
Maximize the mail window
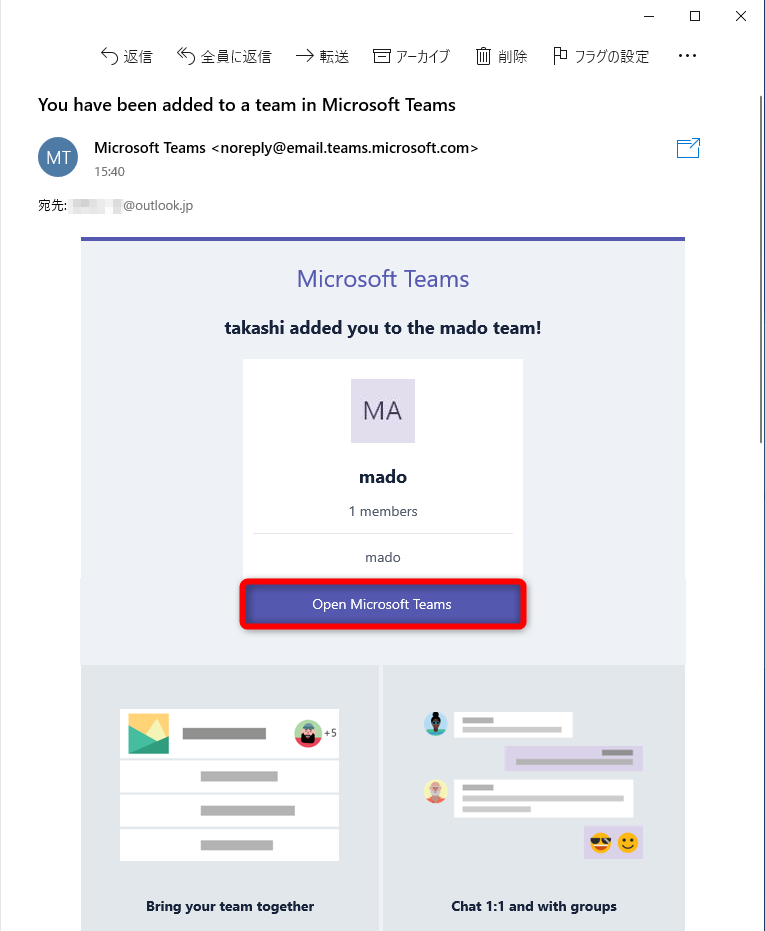[x=695, y=16]
